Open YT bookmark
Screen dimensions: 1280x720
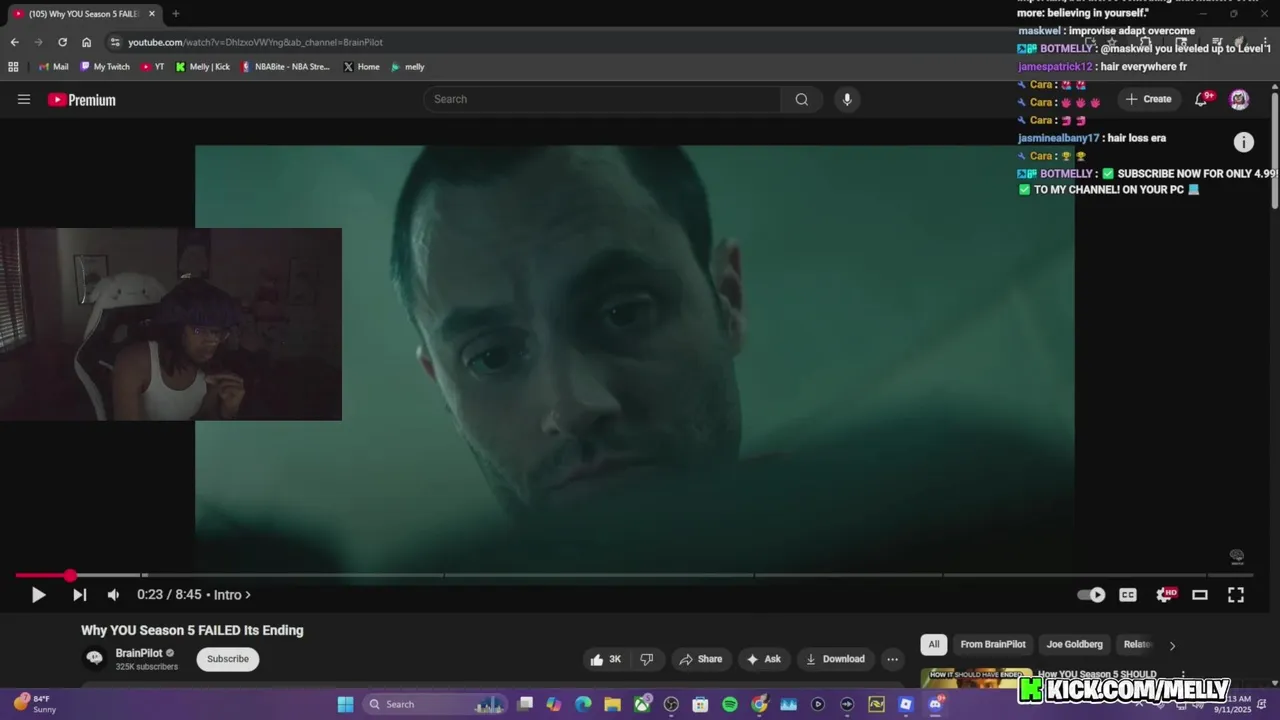coord(153,67)
